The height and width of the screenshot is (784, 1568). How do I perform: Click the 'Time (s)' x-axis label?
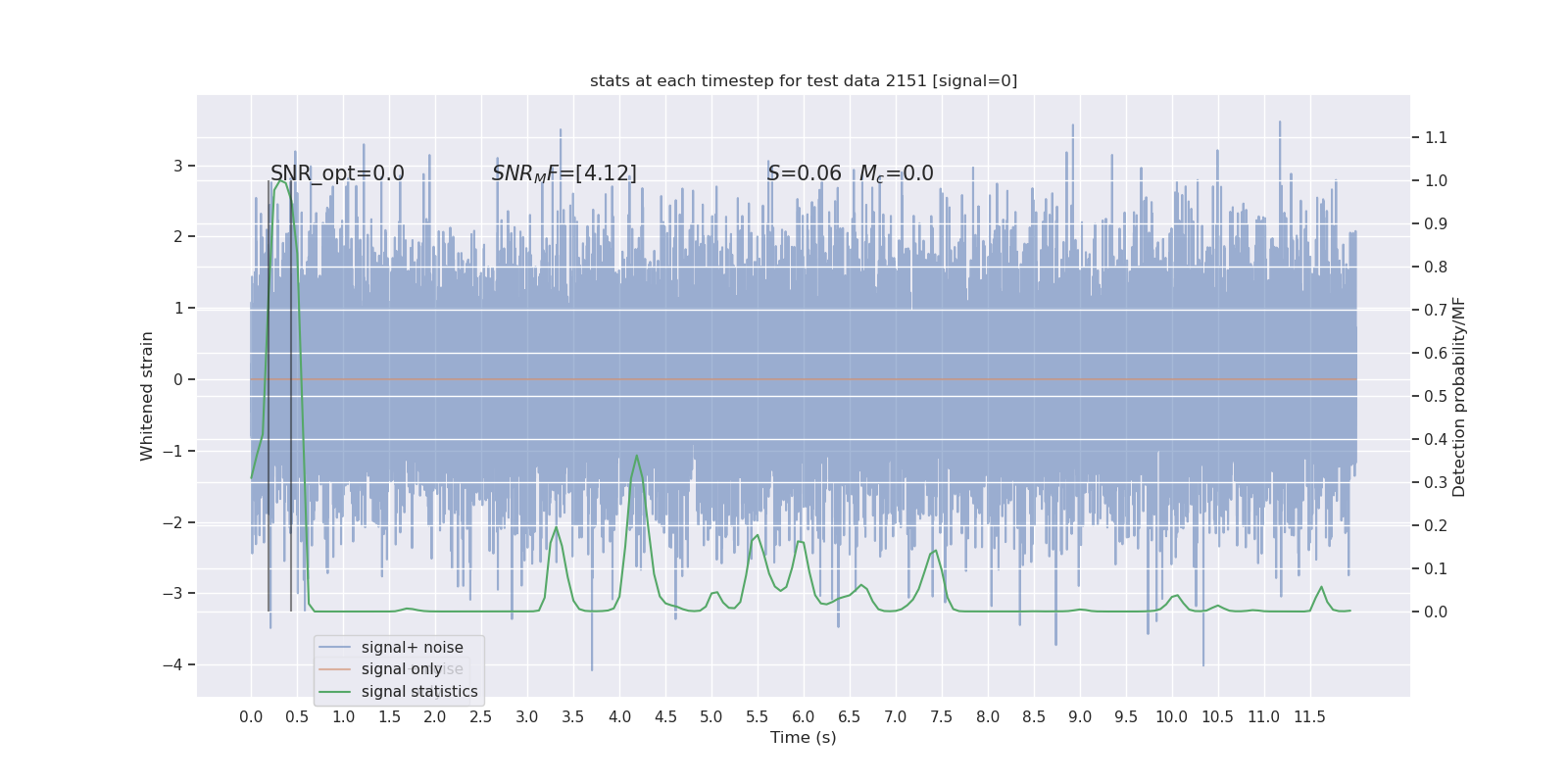click(804, 737)
